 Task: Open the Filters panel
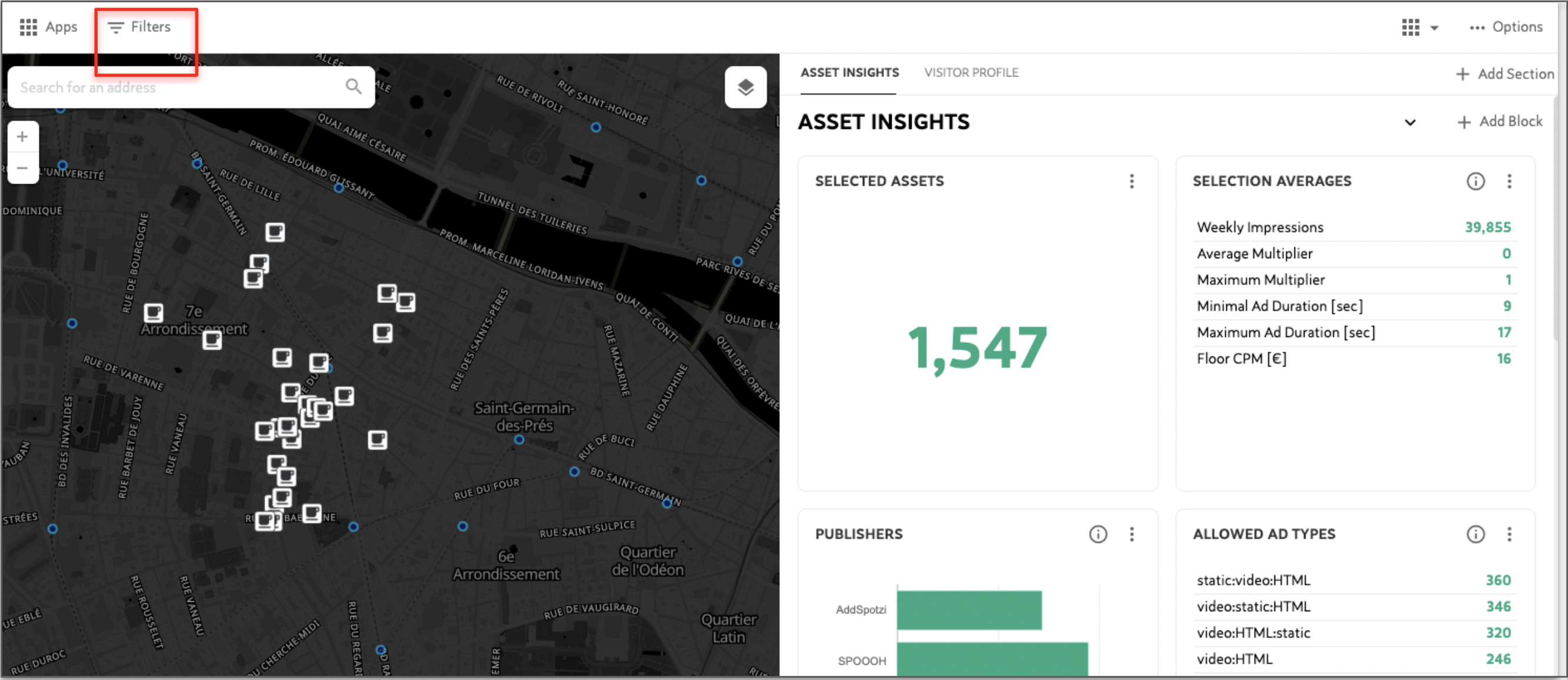point(139,27)
